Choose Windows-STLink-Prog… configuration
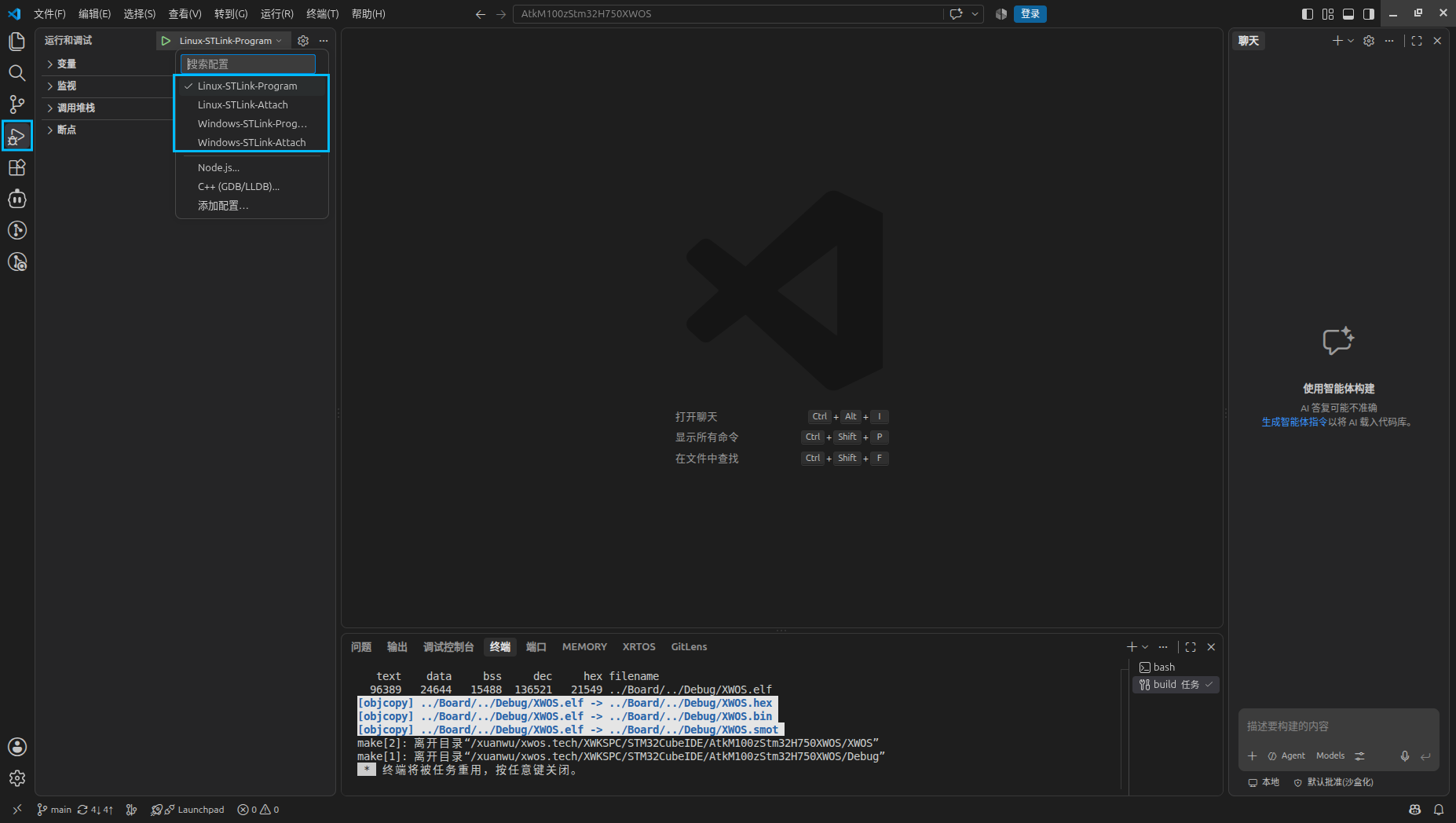 (251, 123)
